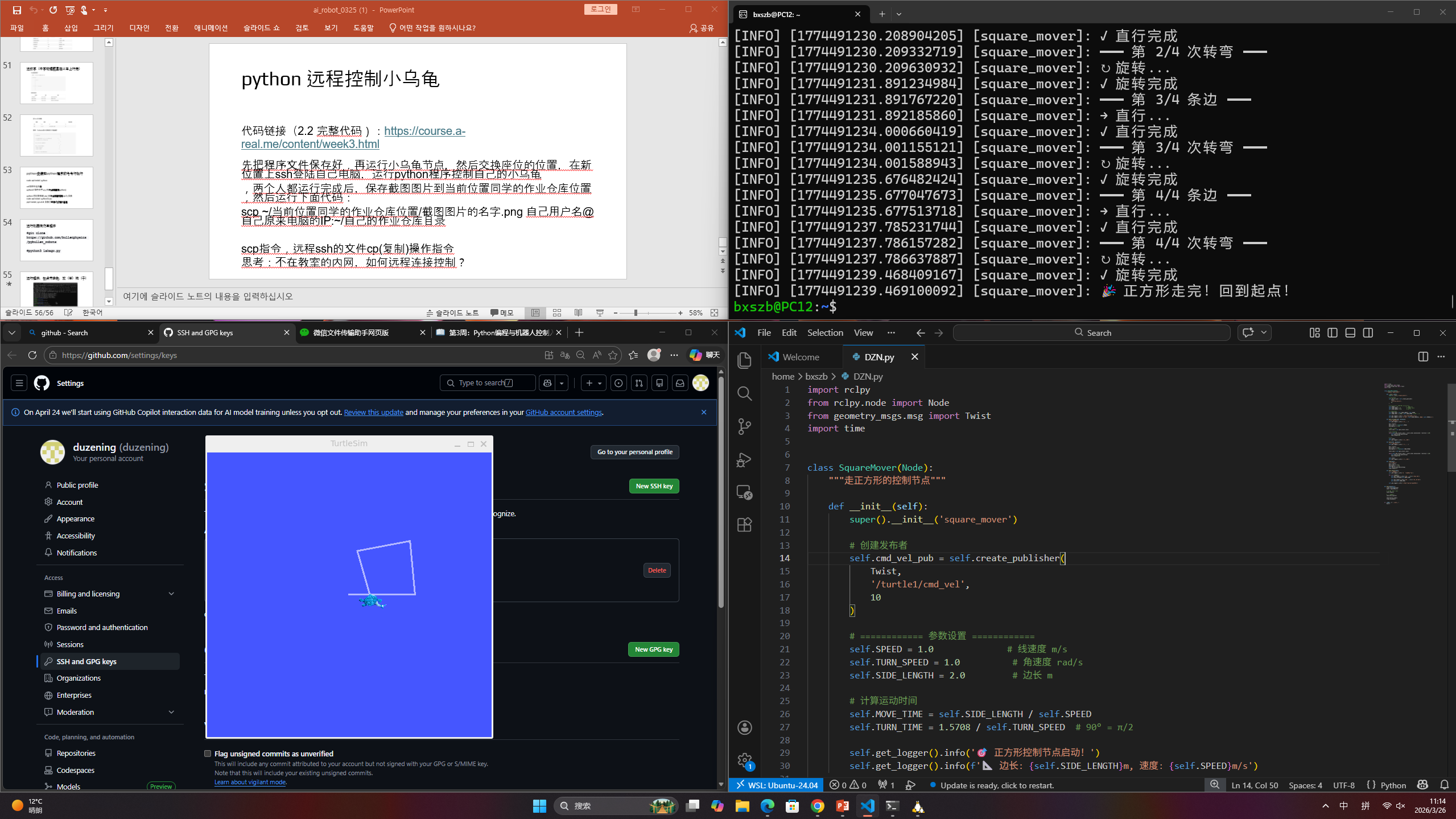Image resolution: width=1456 pixels, height=819 pixels.
Task: Open VS Code chat dropdown arrow
Action: click(x=1264, y=332)
